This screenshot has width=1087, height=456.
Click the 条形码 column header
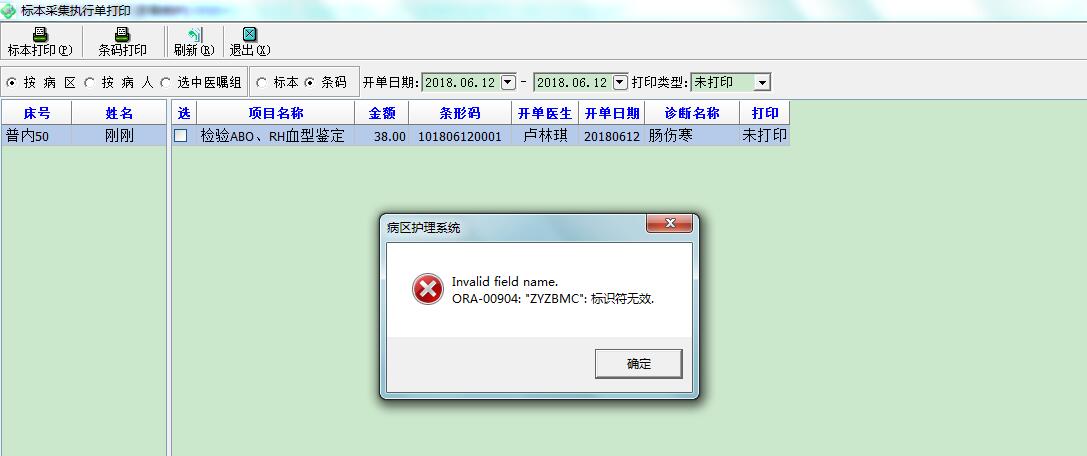tap(460, 113)
